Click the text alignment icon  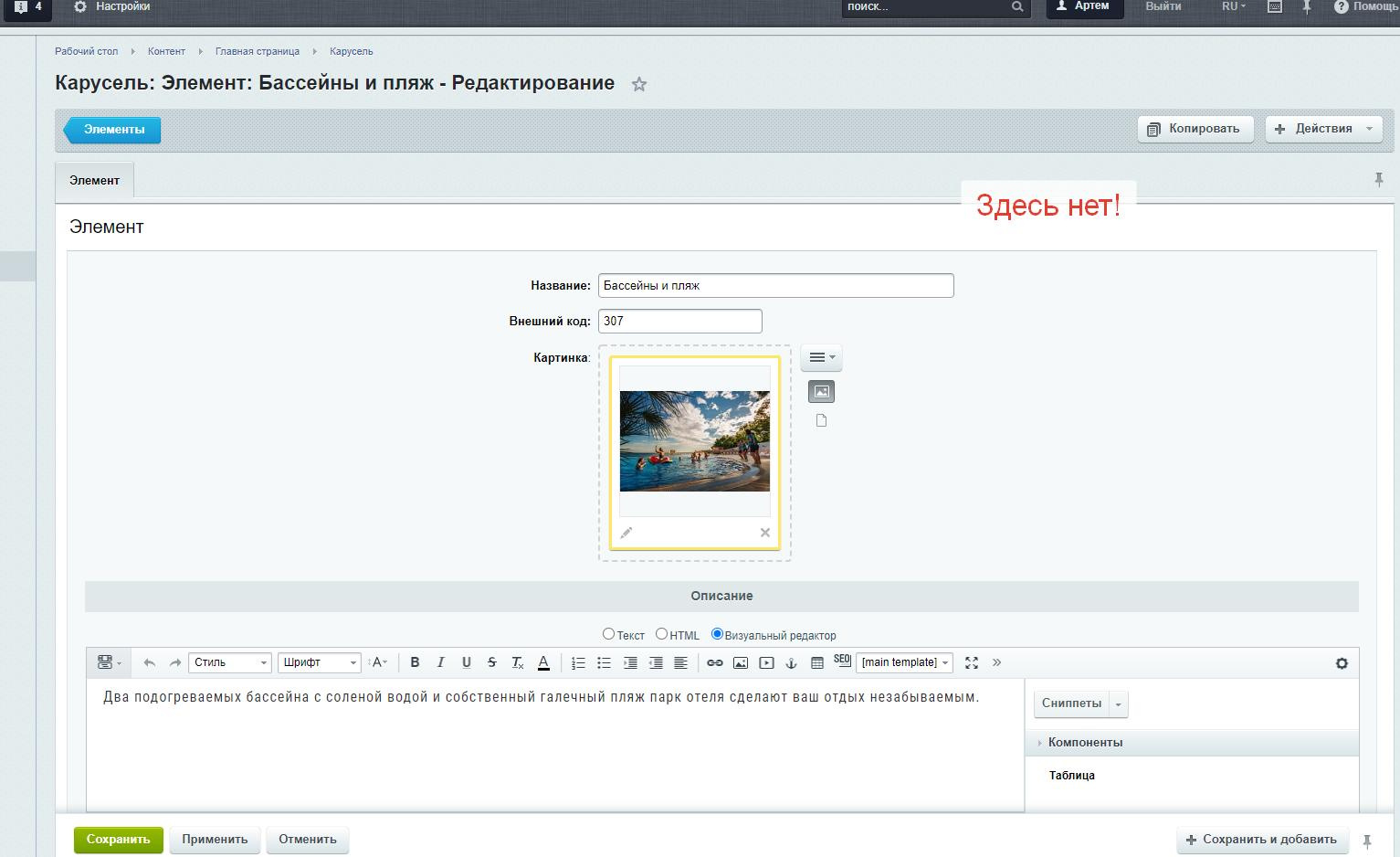(x=680, y=662)
